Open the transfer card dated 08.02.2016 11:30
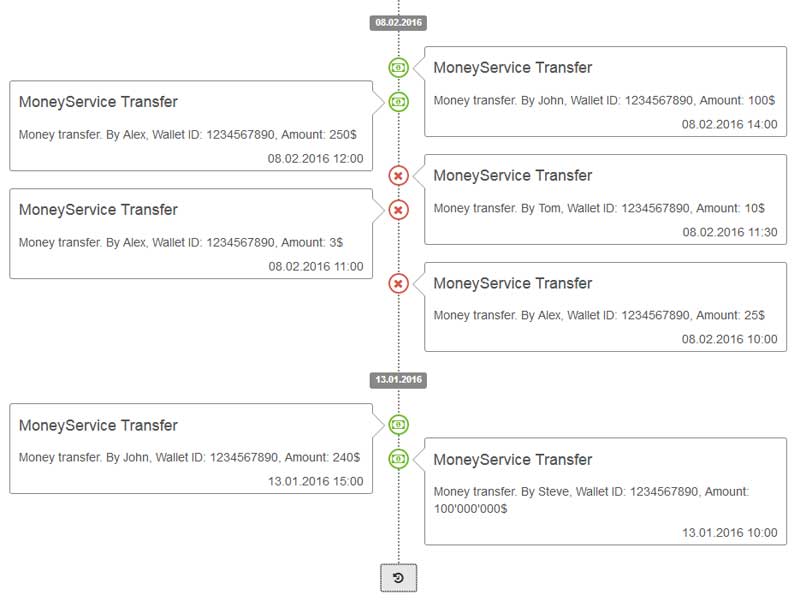Screen dimensions: 800x607 click(605, 199)
